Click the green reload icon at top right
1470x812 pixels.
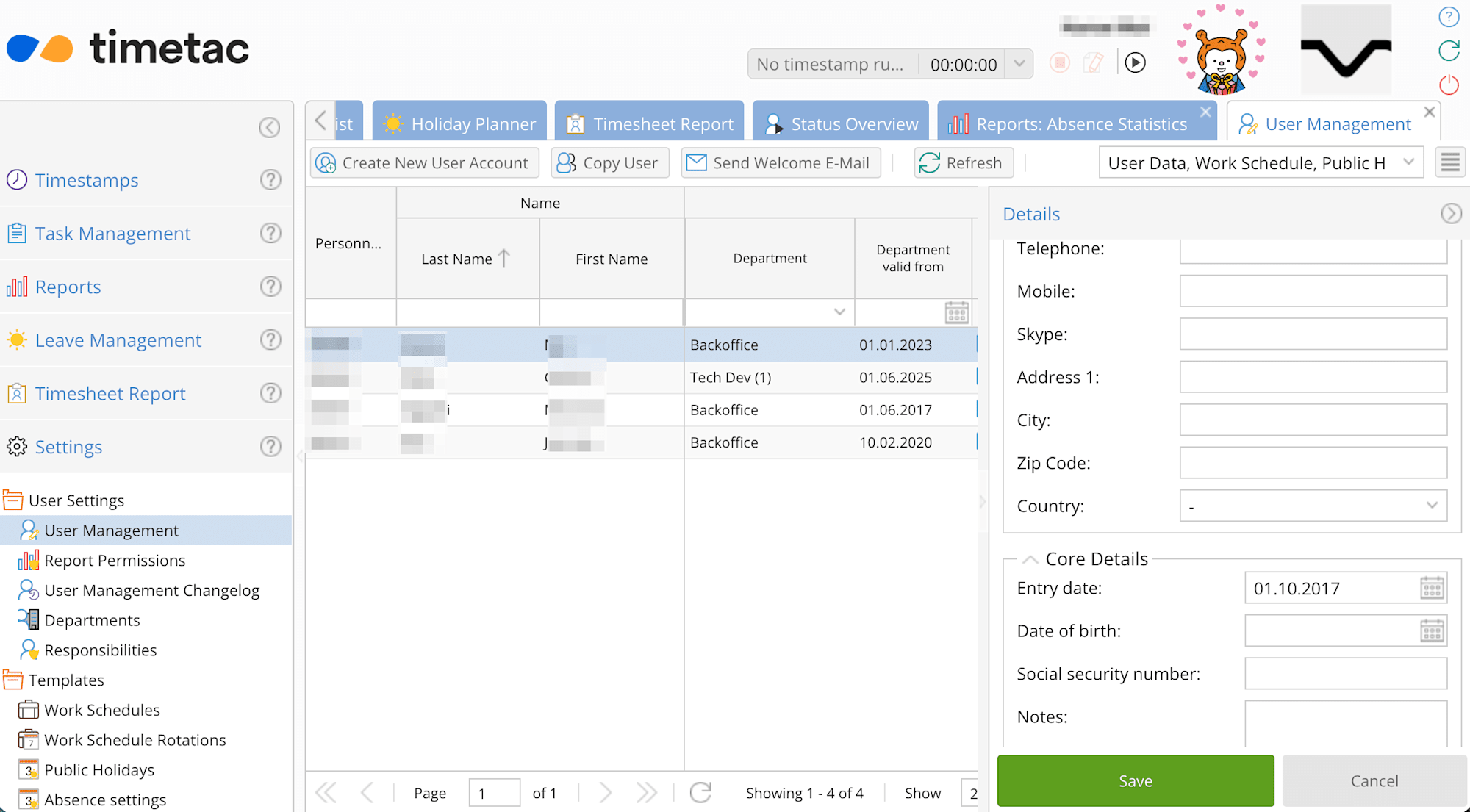pyautogui.click(x=1449, y=51)
